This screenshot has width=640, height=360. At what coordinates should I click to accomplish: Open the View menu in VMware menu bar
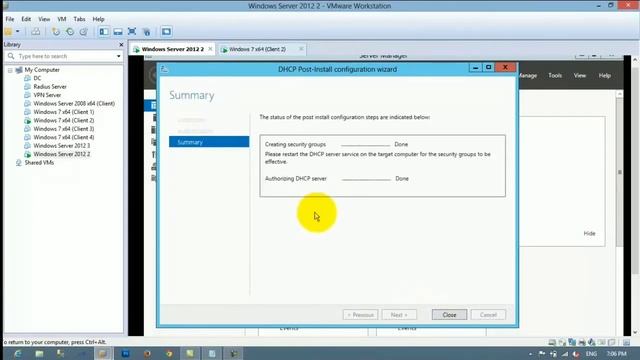[x=44, y=19]
